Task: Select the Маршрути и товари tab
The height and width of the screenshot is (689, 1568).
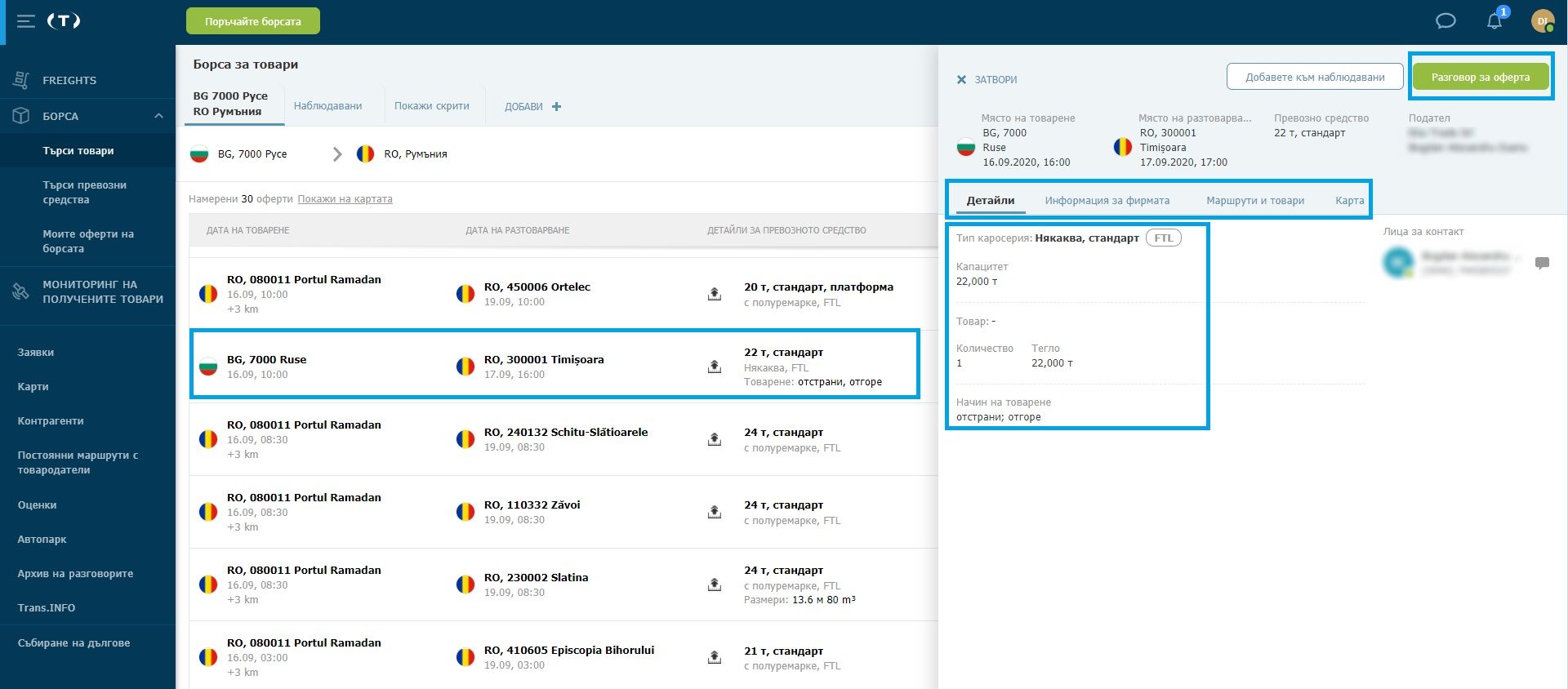Action: tap(1255, 201)
